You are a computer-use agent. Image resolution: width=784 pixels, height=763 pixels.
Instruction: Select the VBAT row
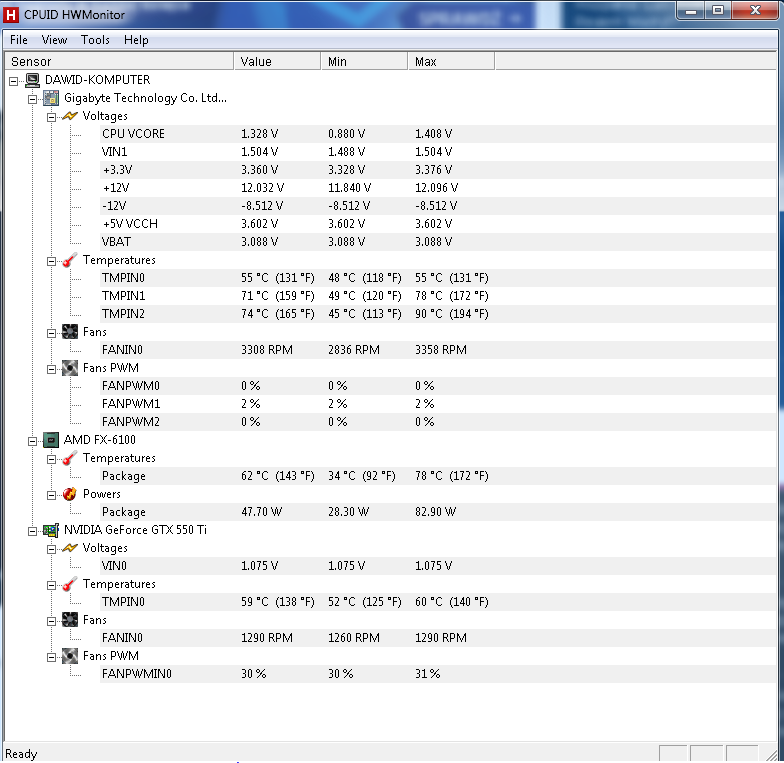point(438,242)
